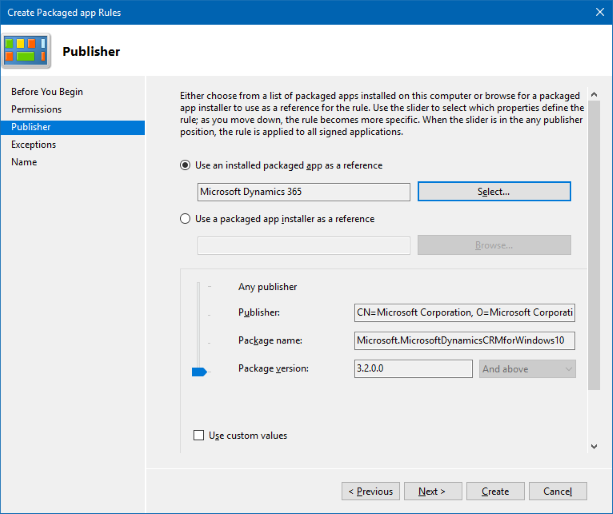Choose 'Use a packaged app installer' radio
This screenshot has height=514, width=613.
point(185,218)
